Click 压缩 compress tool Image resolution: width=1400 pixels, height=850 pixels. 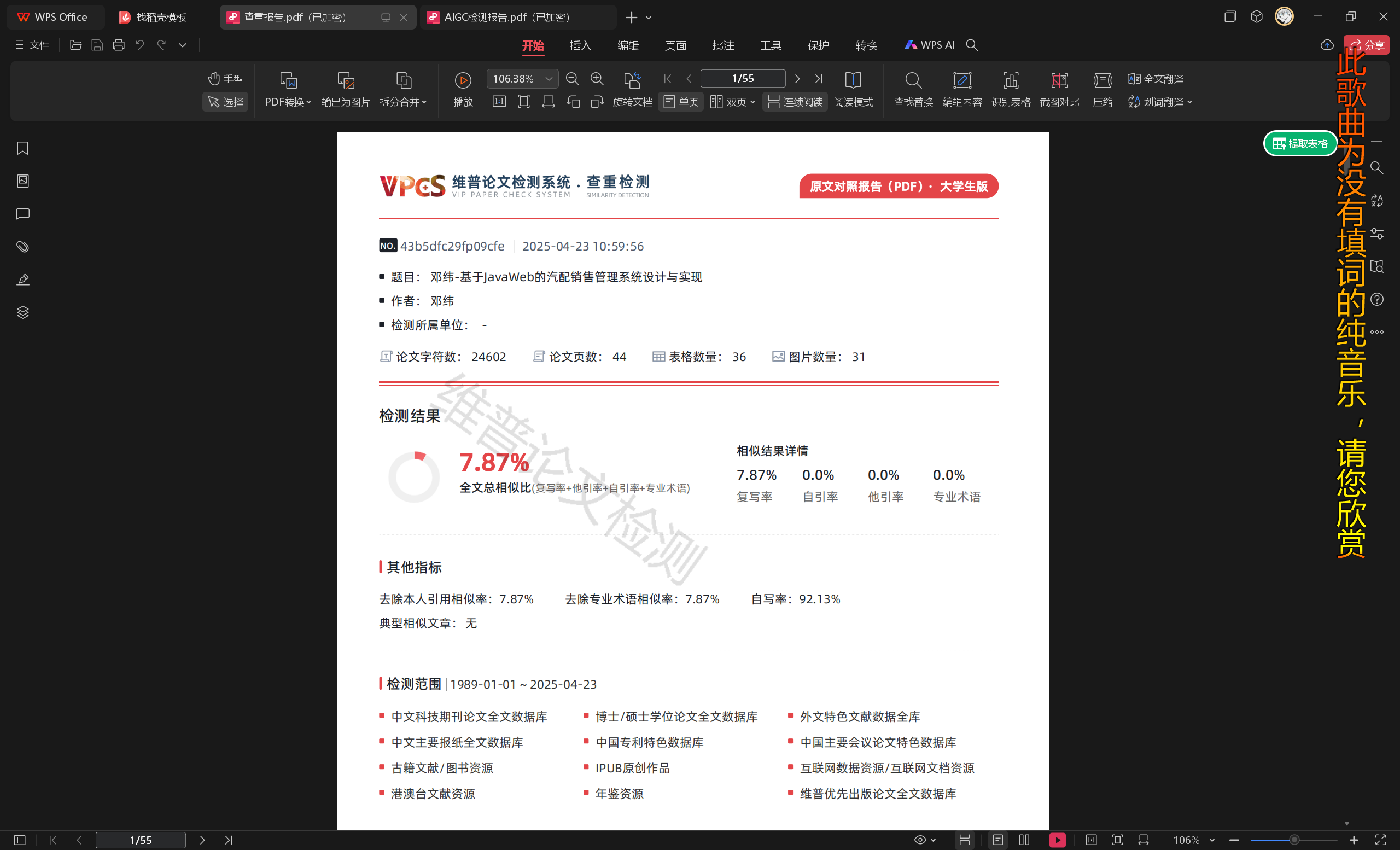(x=1102, y=89)
